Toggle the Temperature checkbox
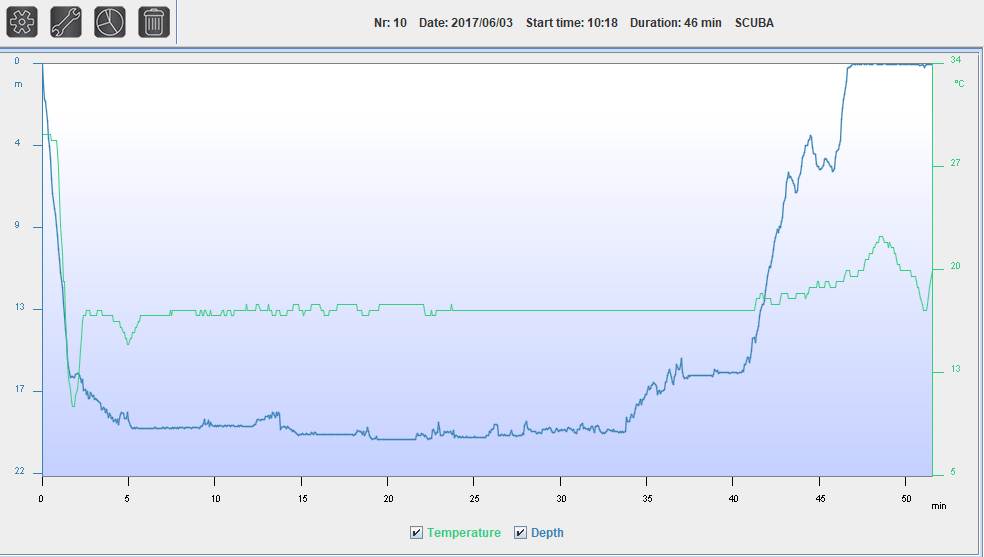The height and width of the screenshot is (557, 984). (x=416, y=533)
